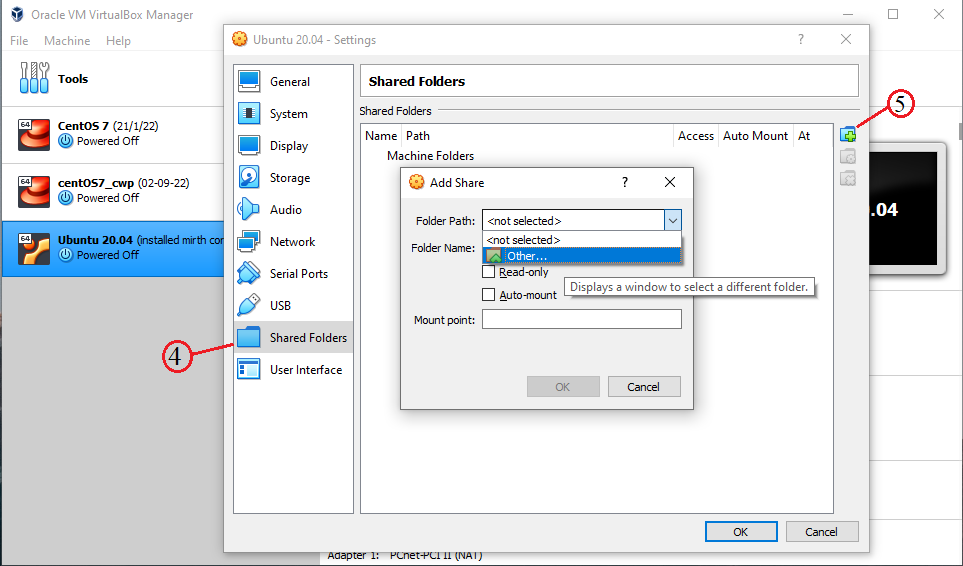Click the Storage disk icon
The width and height of the screenshot is (963, 566).
(x=249, y=177)
